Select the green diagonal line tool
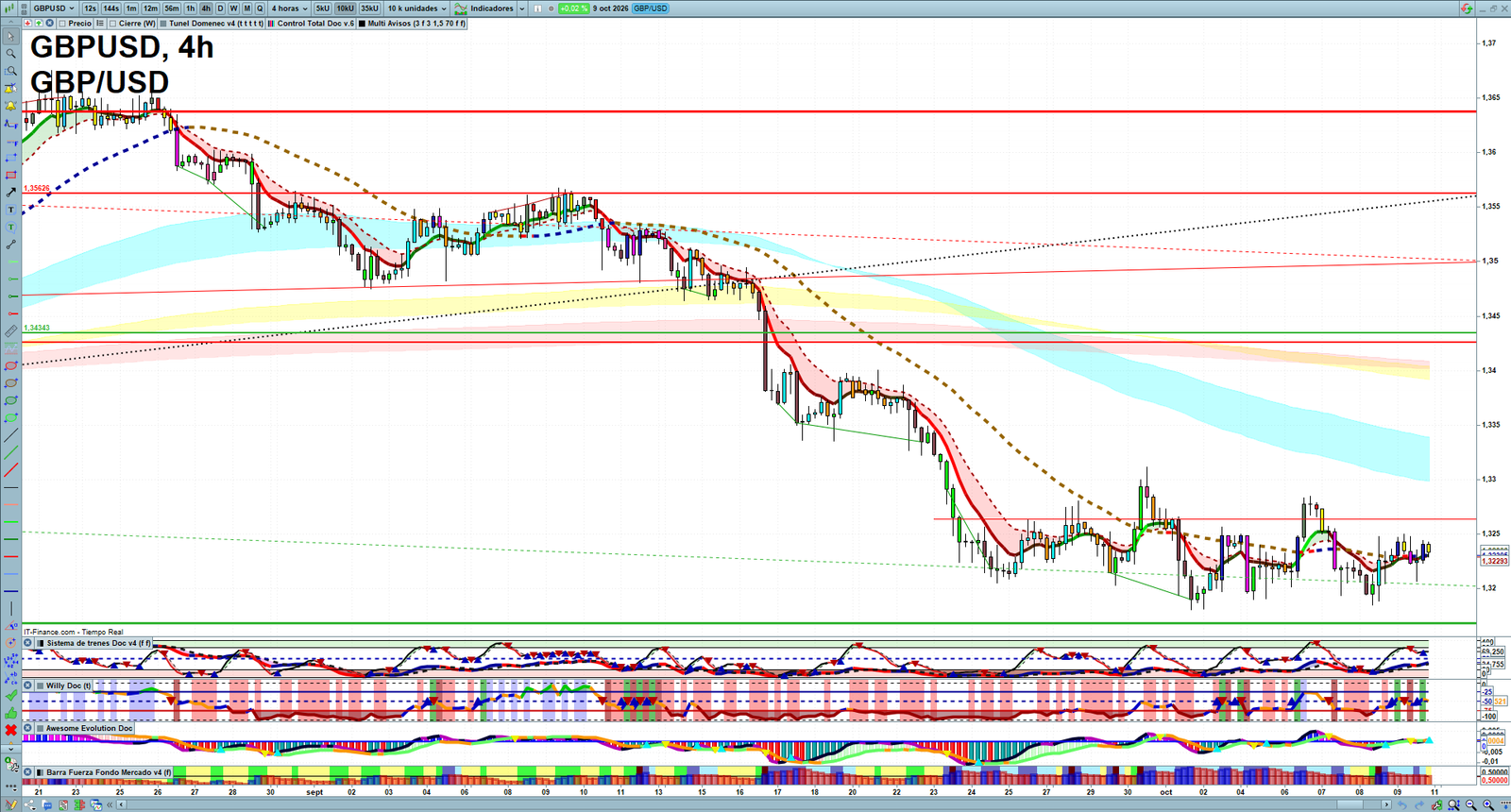This screenshot has width=1511, height=812. pos(10,452)
